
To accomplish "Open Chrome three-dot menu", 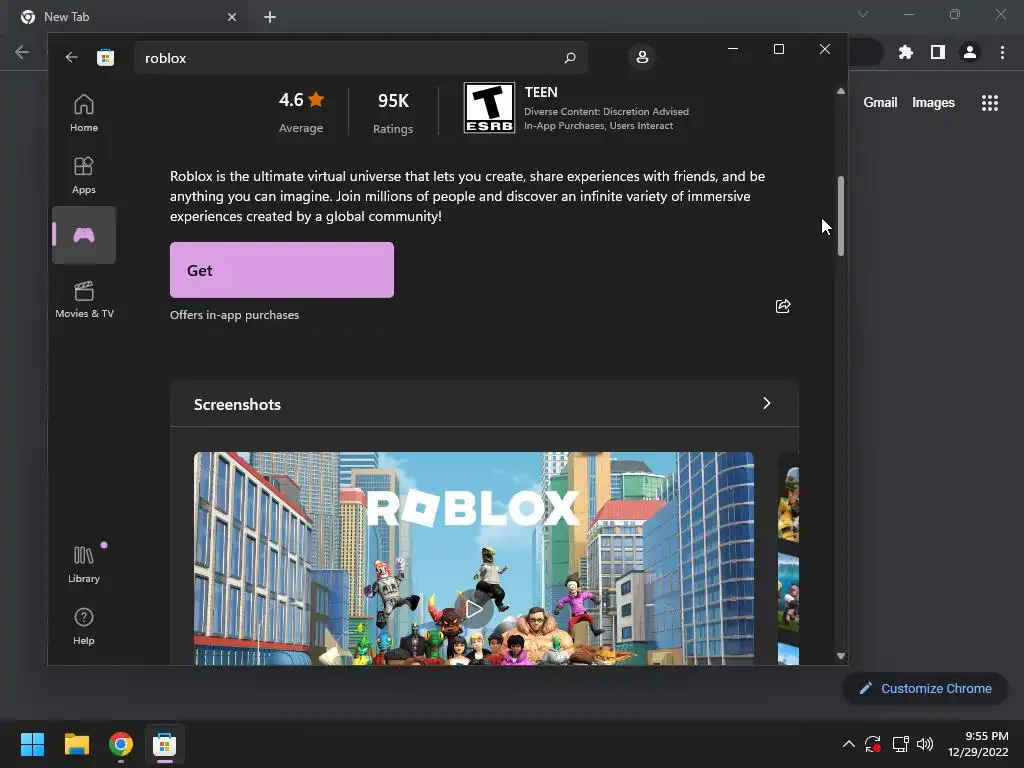I will coord(1002,52).
